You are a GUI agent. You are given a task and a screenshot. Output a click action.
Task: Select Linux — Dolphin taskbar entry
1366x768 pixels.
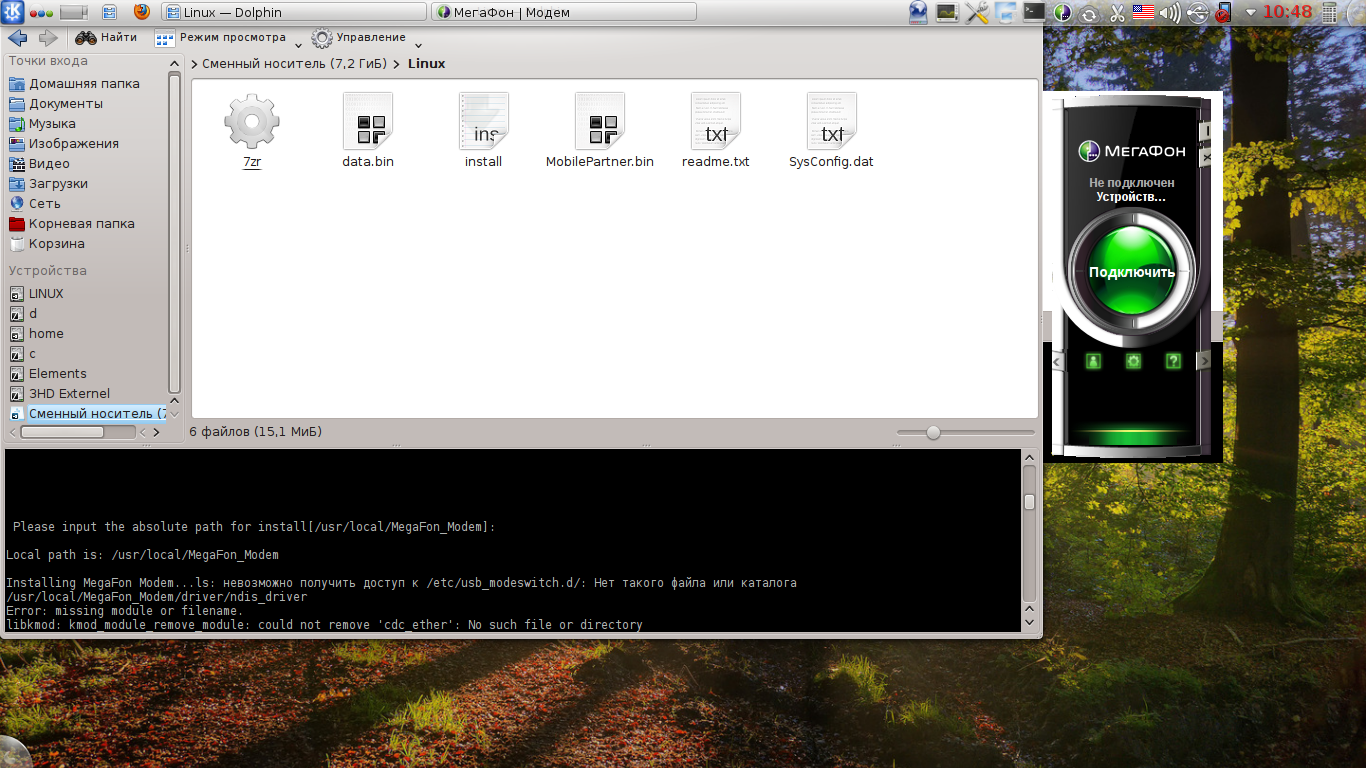pyautogui.click(x=294, y=12)
